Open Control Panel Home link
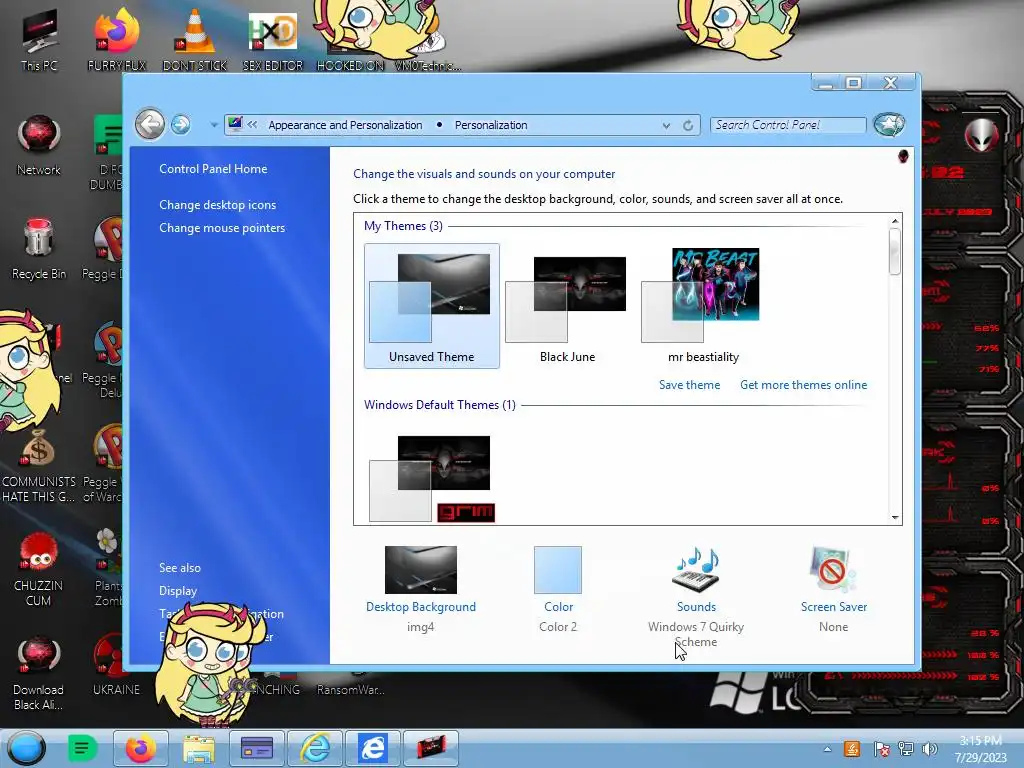 pos(213,168)
